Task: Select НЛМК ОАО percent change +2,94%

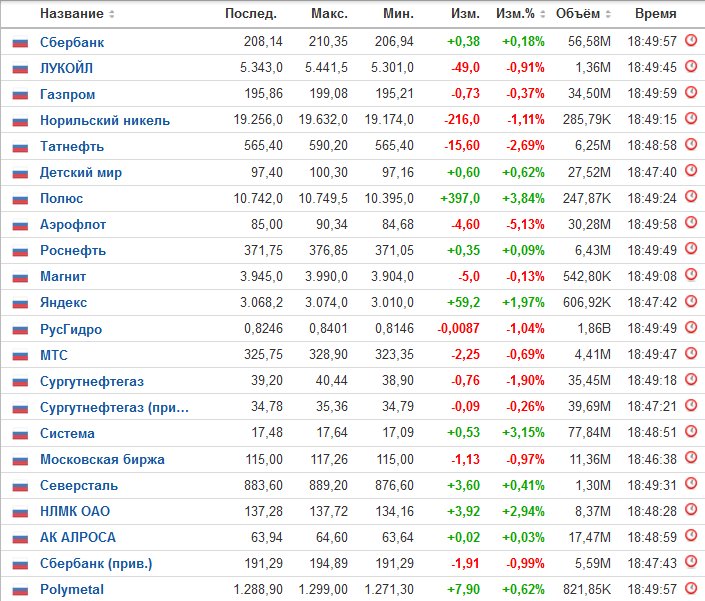Action: (523, 511)
